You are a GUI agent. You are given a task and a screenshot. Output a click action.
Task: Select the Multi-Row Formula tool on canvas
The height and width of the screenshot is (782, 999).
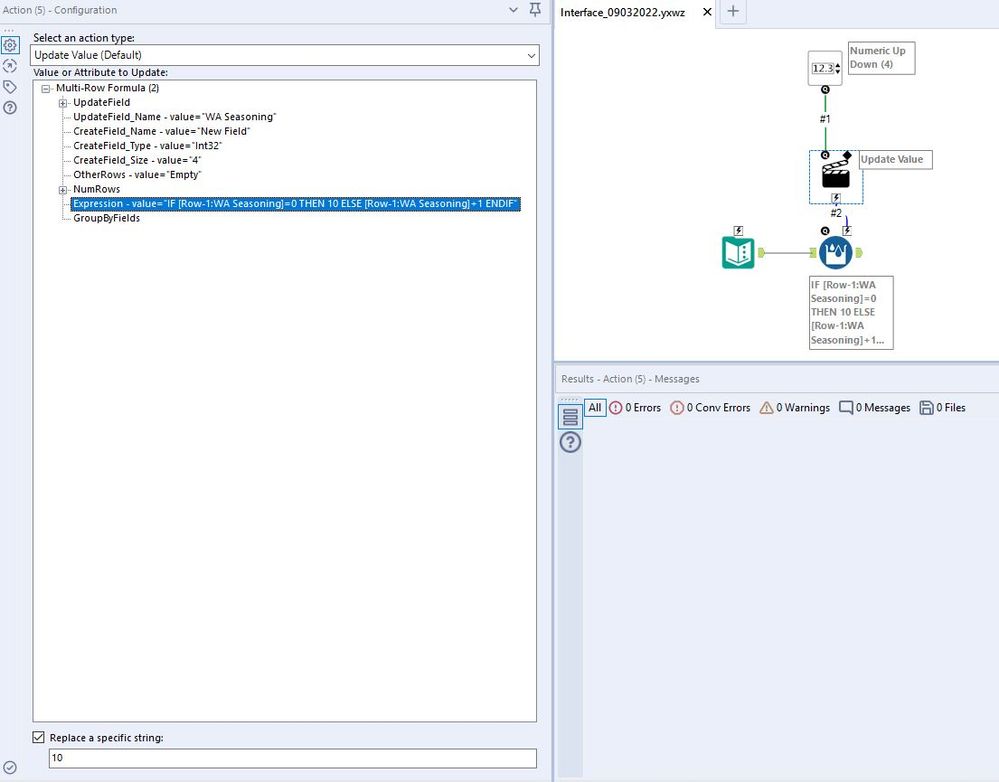click(835, 253)
